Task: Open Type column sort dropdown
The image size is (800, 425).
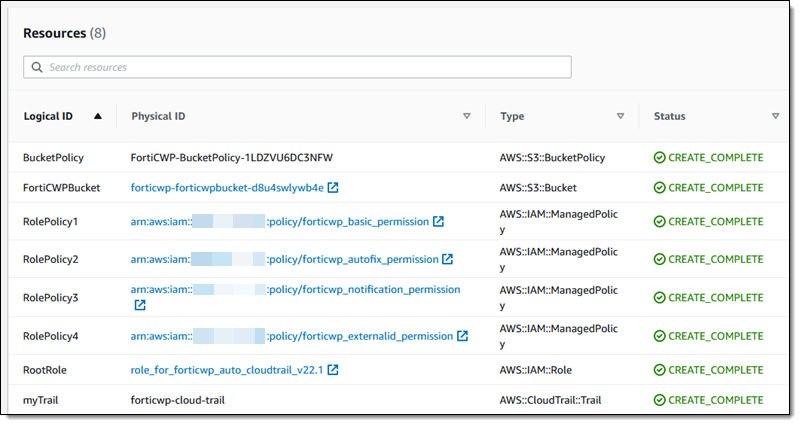Action: click(620, 116)
